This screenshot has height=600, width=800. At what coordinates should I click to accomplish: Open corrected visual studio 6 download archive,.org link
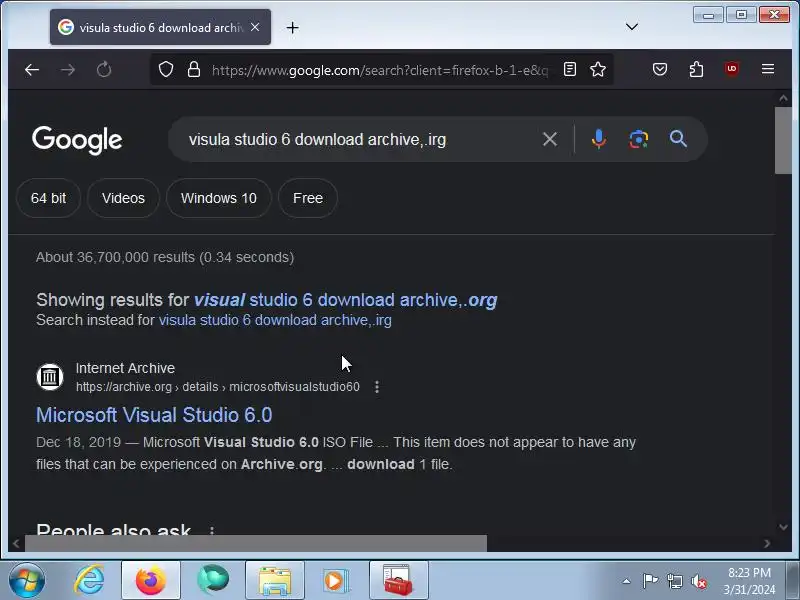tap(345, 300)
